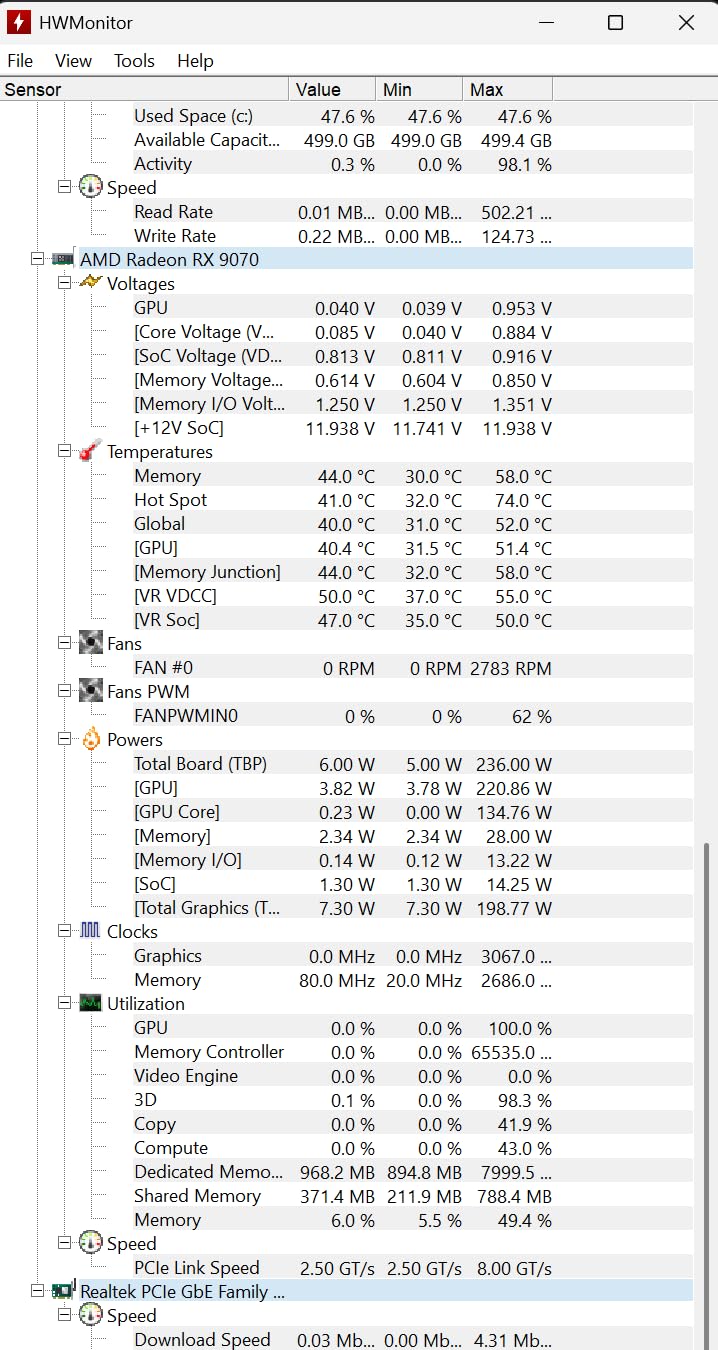Click the Max column header
The width and height of the screenshot is (718, 1350).
point(508,90)
